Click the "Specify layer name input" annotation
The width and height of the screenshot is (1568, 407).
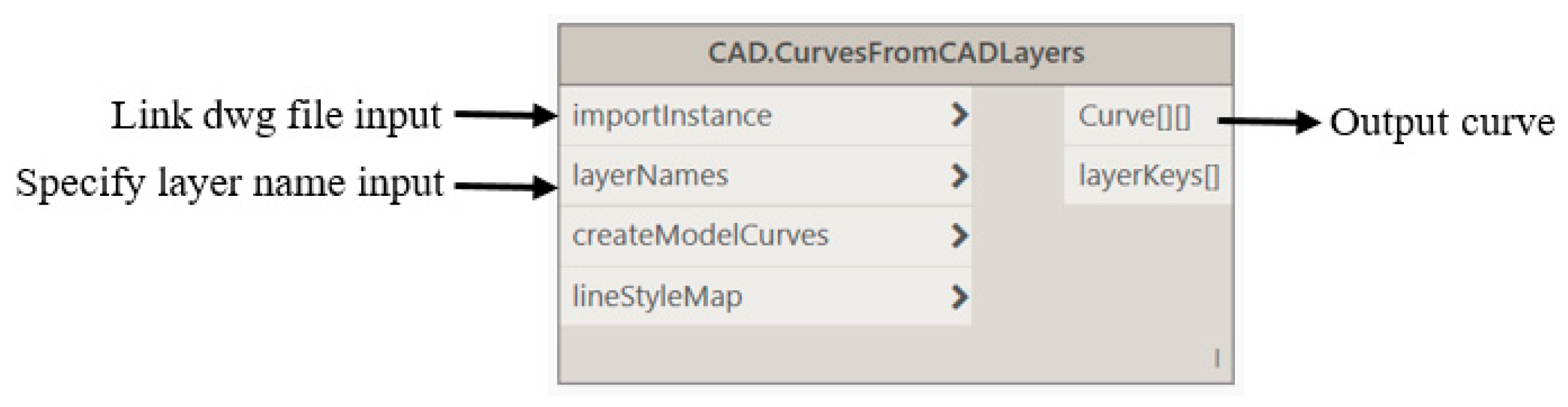[x=229, y=183]
